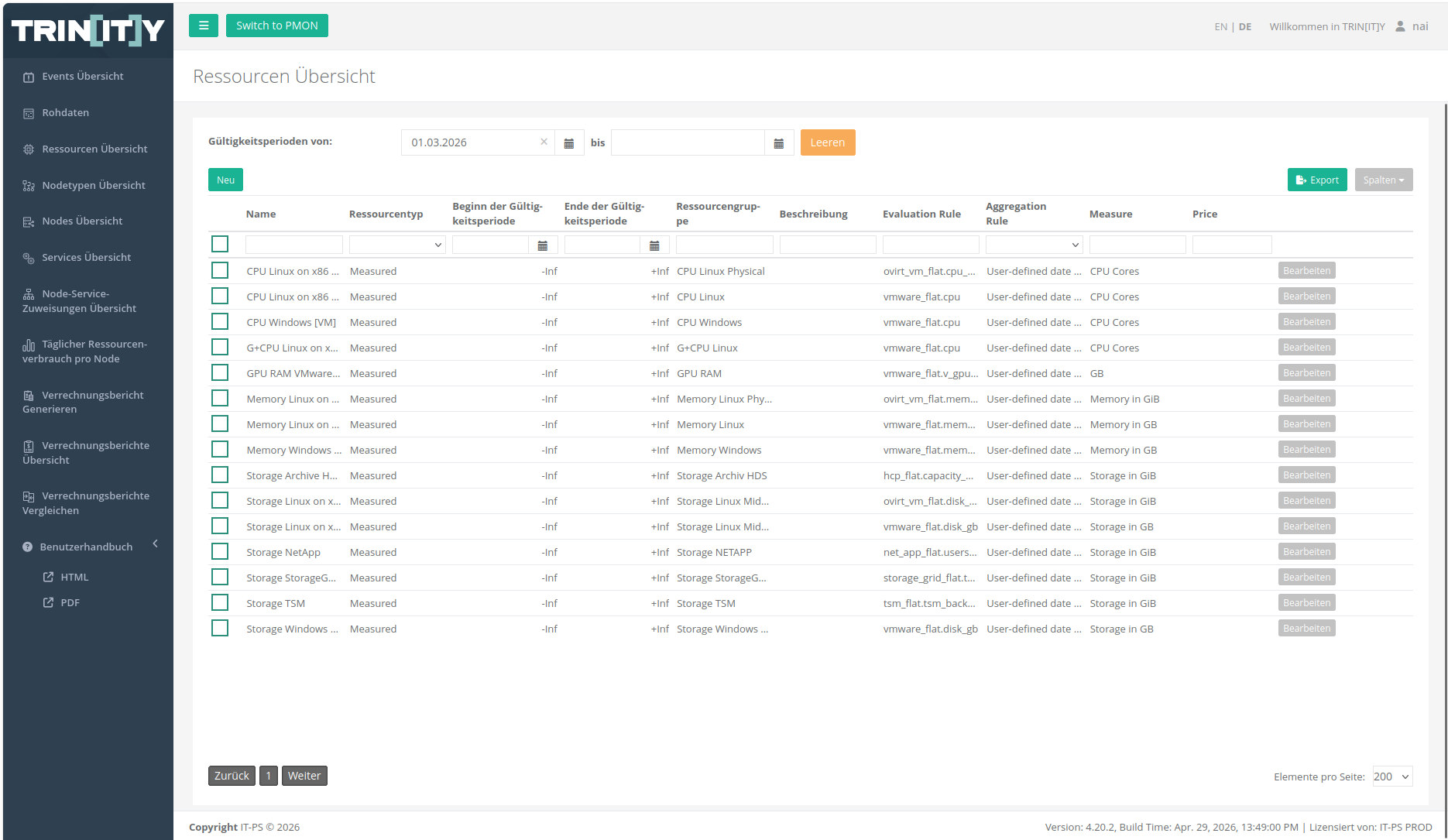
Task: Click the user profile icon
Action: [x=1400, y=26]
